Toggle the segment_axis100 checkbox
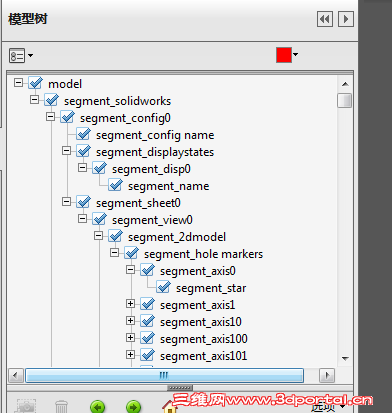392x413 pixels. 147,338
